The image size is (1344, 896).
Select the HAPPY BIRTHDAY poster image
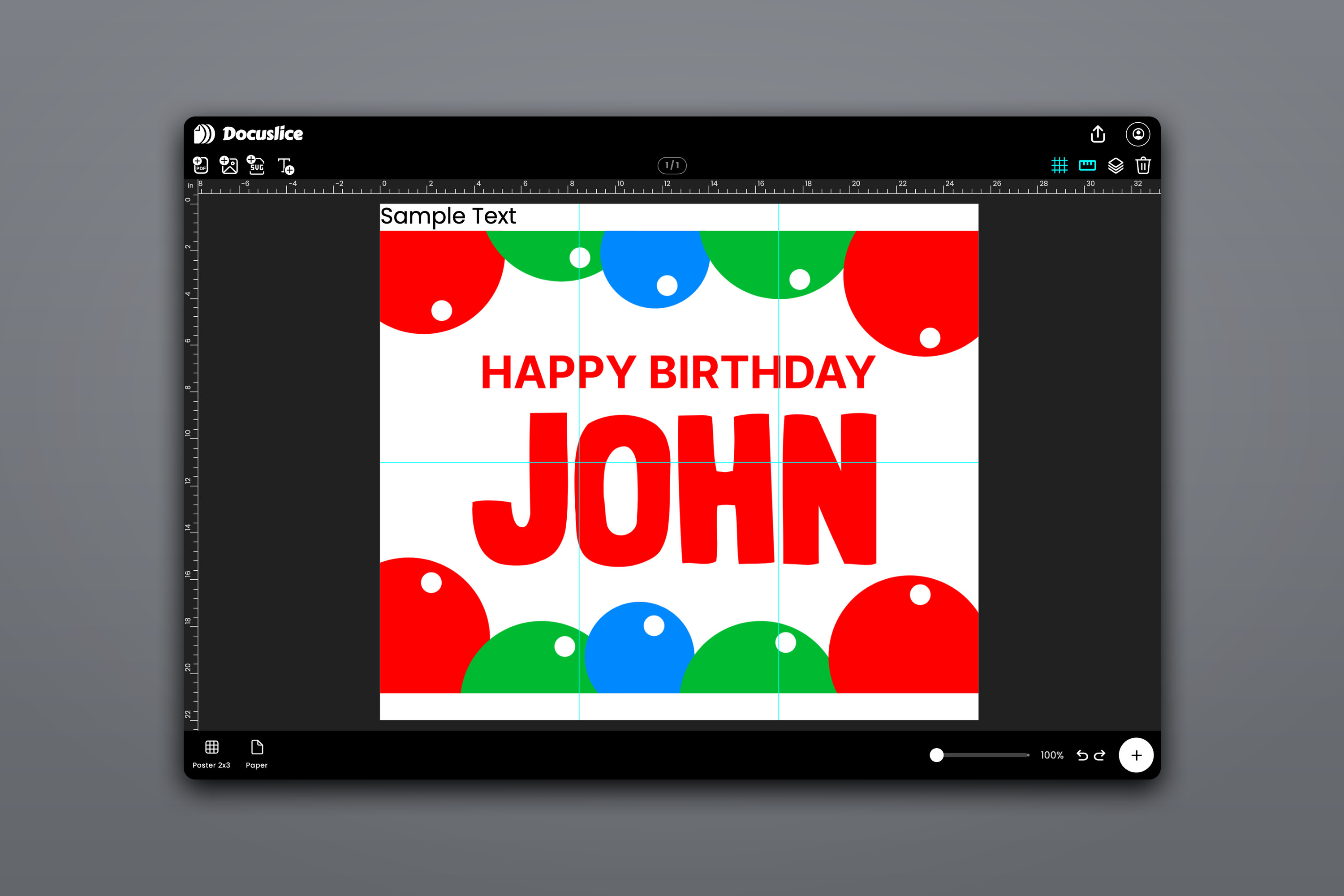679,462
